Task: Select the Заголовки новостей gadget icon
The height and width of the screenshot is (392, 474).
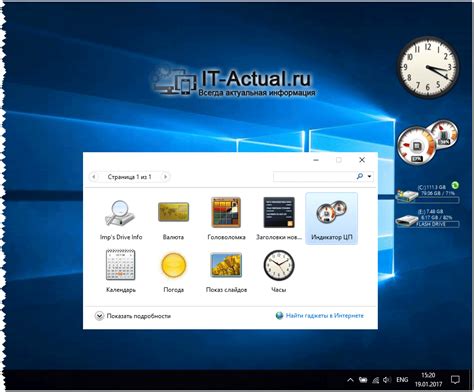Action: click(279, 212)
